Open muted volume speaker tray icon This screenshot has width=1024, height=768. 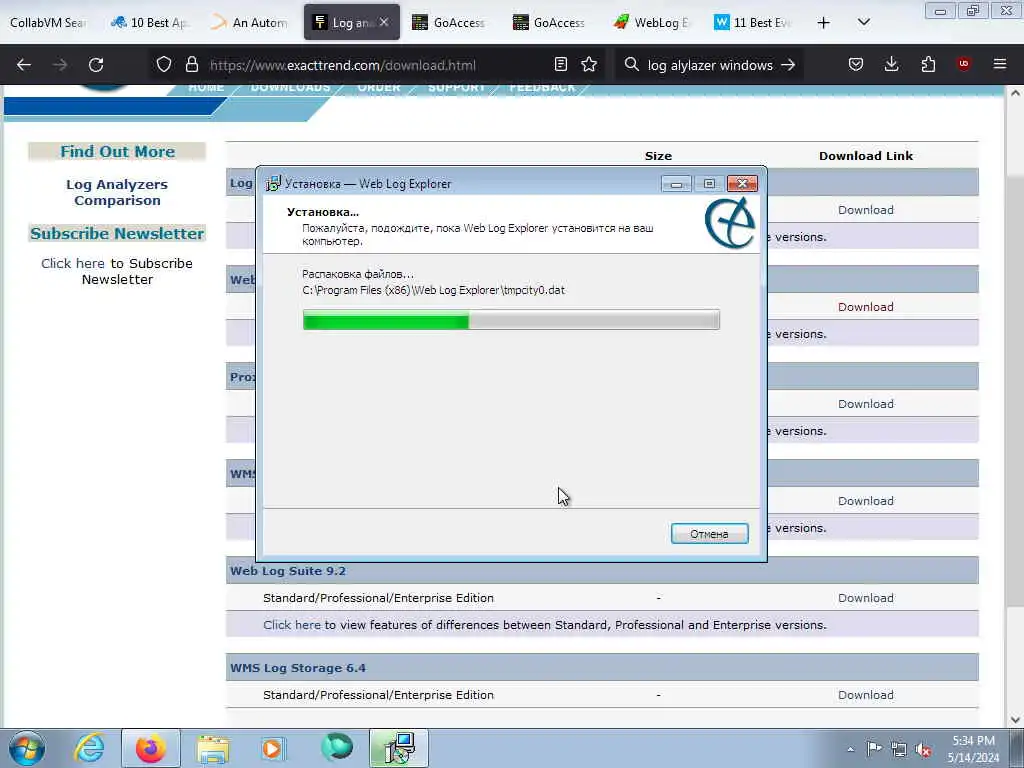click(923, 750)
